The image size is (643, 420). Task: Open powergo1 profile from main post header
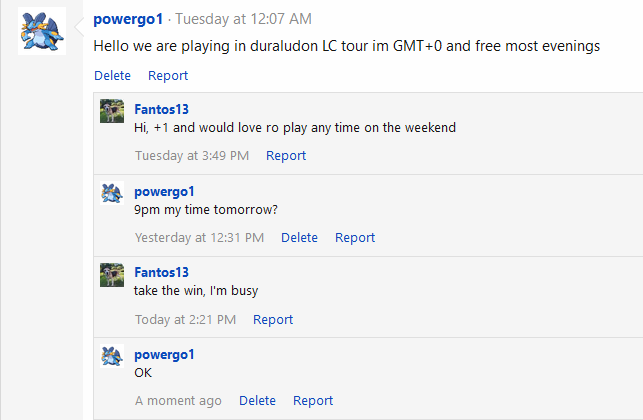tap(128, 19)
